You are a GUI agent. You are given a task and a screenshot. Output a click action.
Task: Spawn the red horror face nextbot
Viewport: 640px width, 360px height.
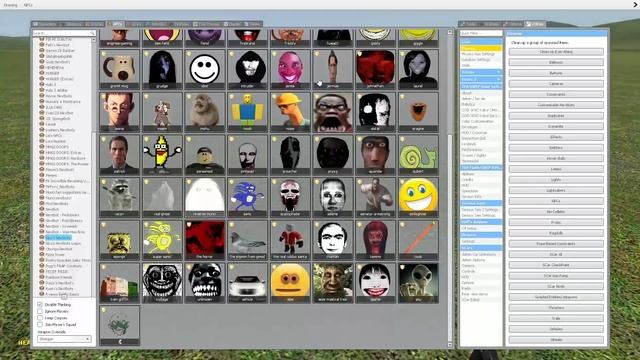204,240
